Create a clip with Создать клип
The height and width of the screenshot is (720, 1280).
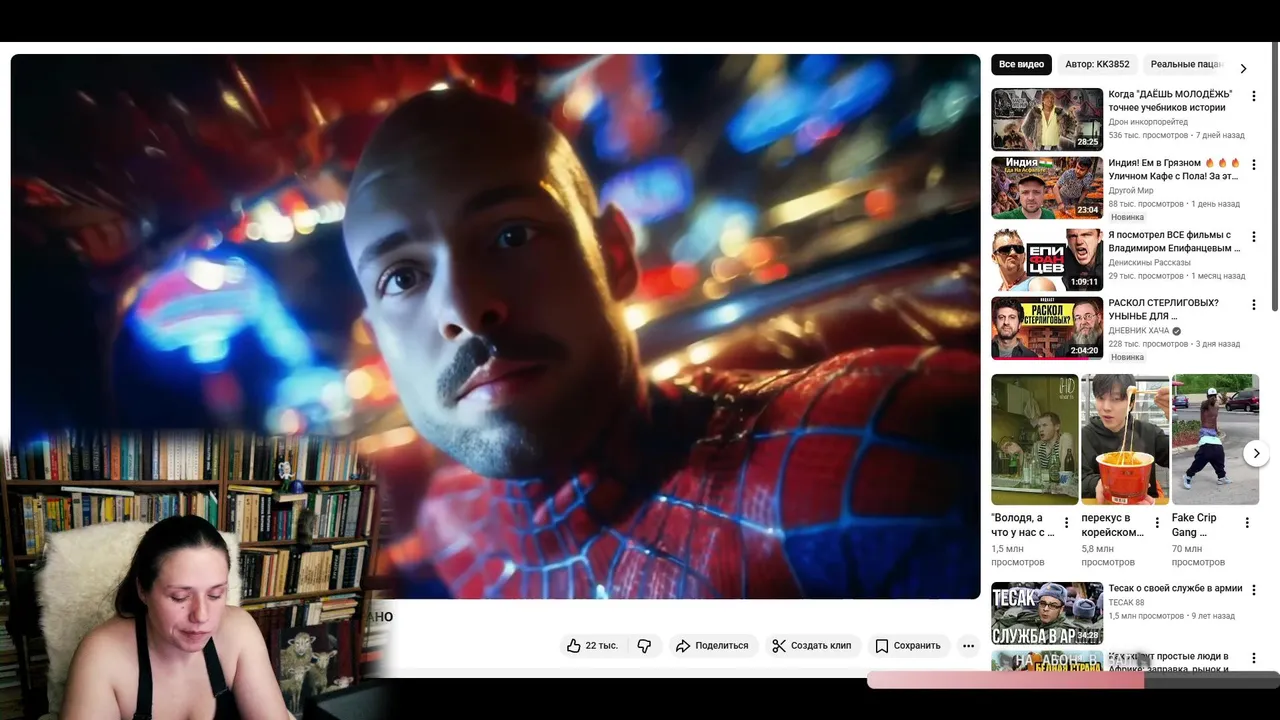pos(812,646)
